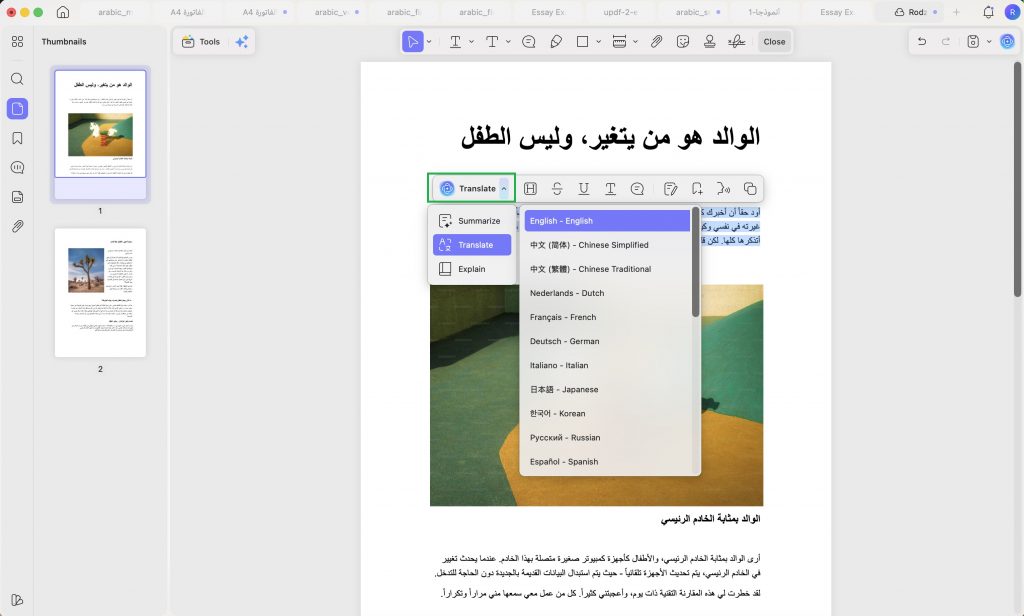
Task: Open the Tools button
Action: 201,41
